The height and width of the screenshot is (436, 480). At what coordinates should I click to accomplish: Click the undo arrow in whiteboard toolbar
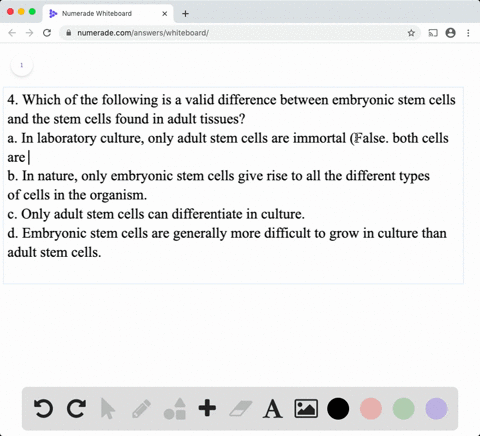[x=43, y=409]
